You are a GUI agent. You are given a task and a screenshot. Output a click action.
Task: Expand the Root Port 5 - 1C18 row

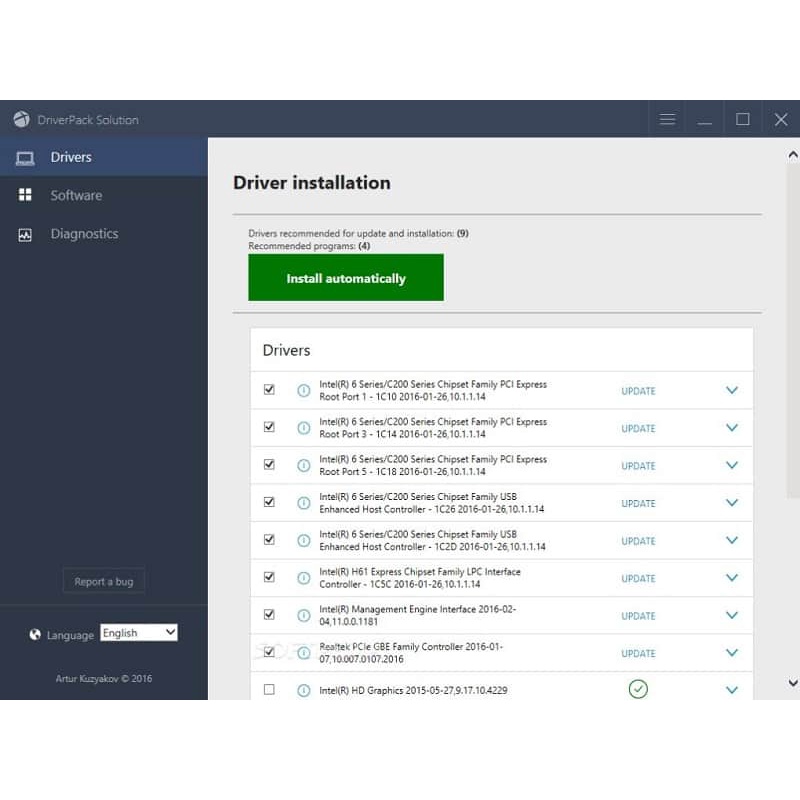[x=731, y=466]
